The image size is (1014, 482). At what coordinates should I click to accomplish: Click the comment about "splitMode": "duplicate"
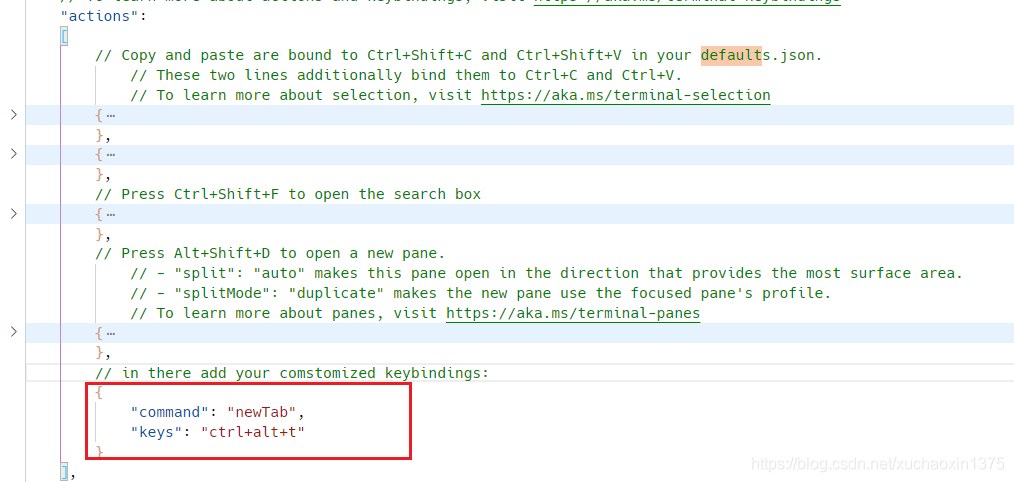(480, 293)
